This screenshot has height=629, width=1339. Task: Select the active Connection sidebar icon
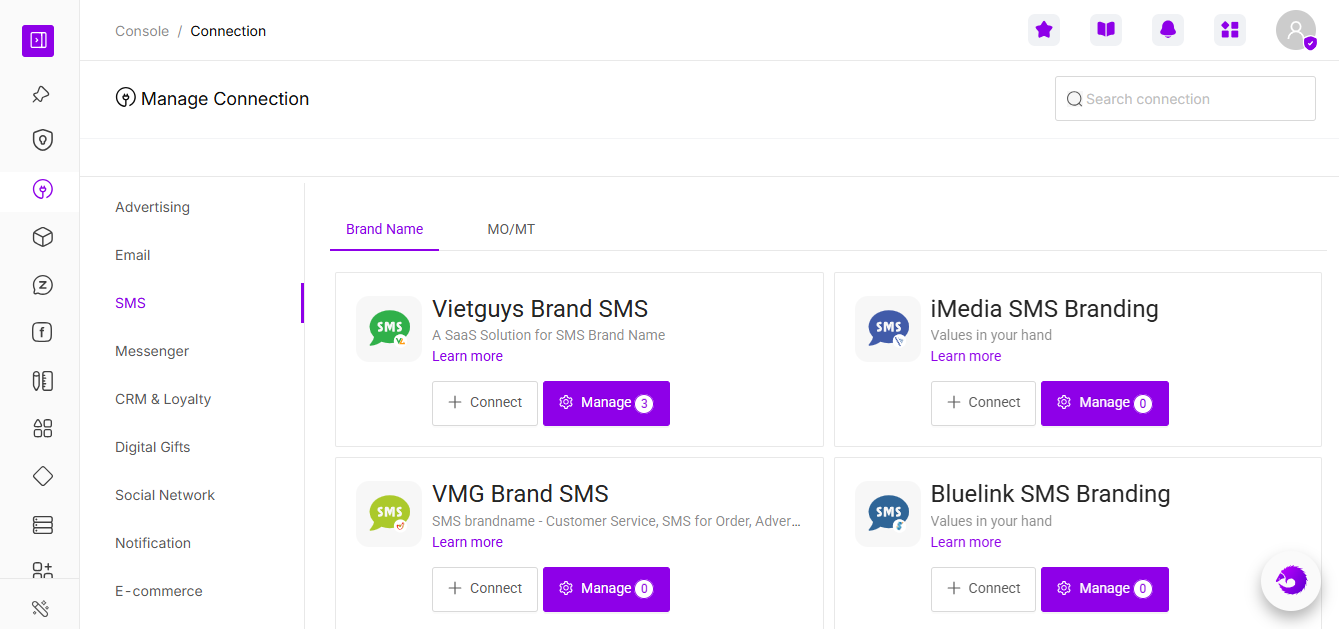pyautogui.click(x=42, y=189)
